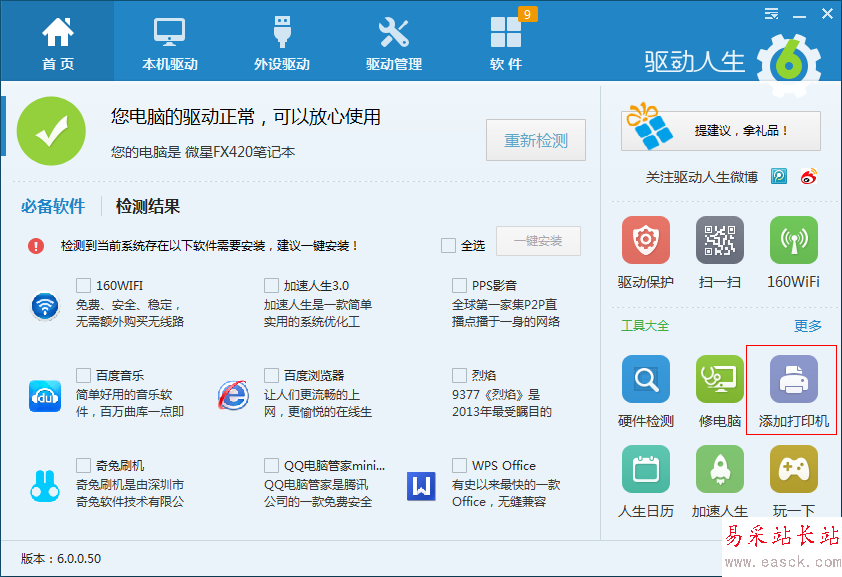The width and height of the screenshot is (842, 577).
Task: Check the QQ电脑管家mini checkbox
Action: coord(271,465)
